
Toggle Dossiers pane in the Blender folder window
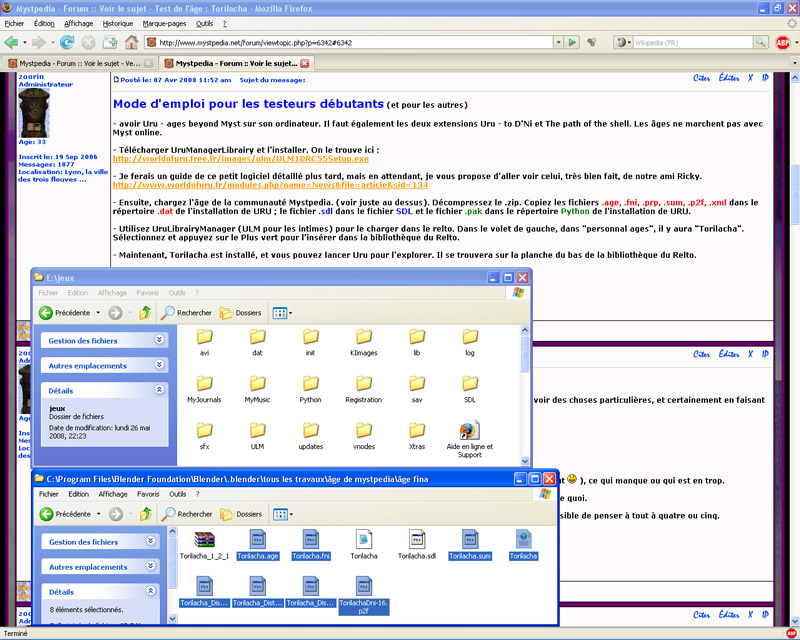(241, 514)
